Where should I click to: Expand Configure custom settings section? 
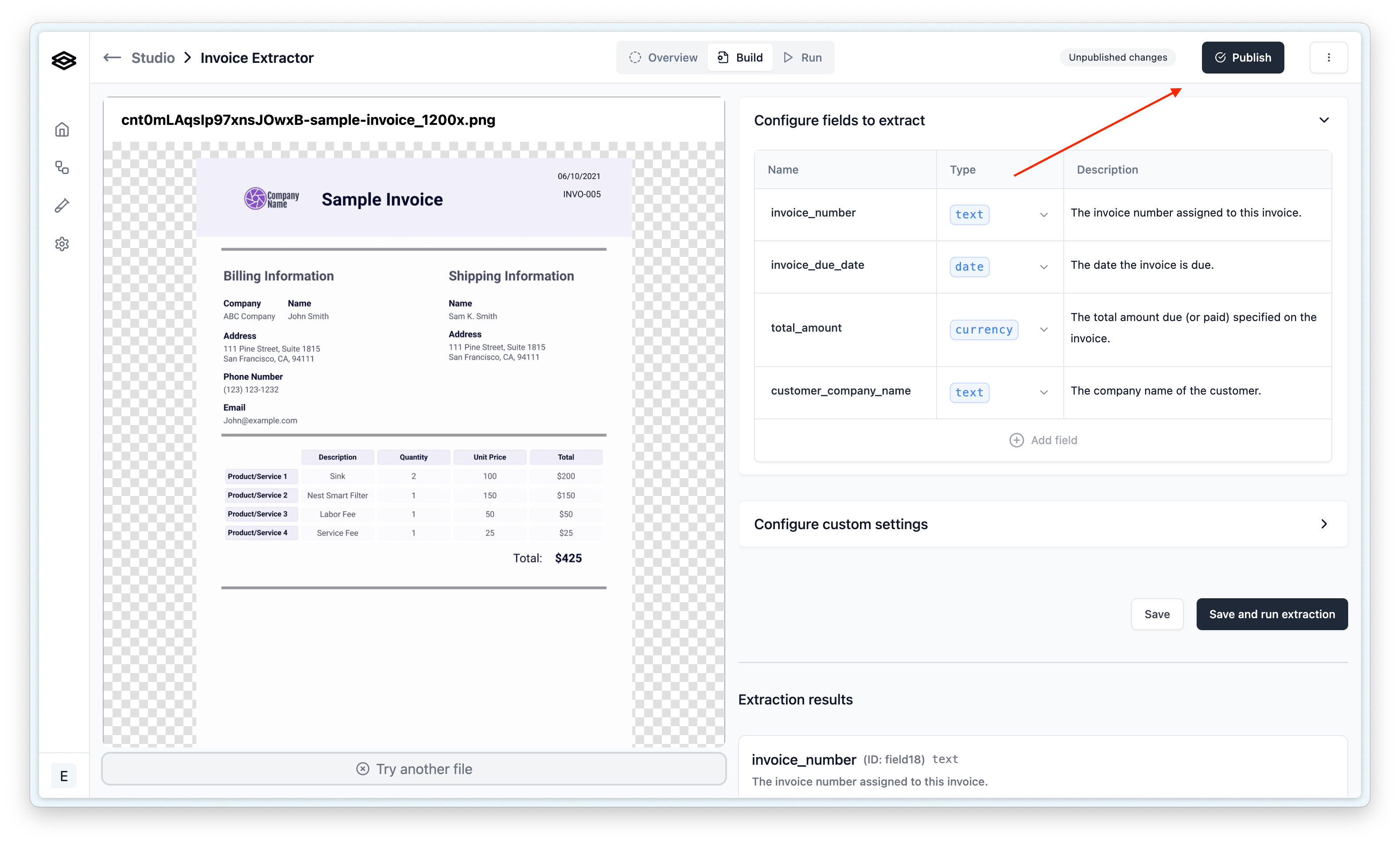coord(1323,524)
